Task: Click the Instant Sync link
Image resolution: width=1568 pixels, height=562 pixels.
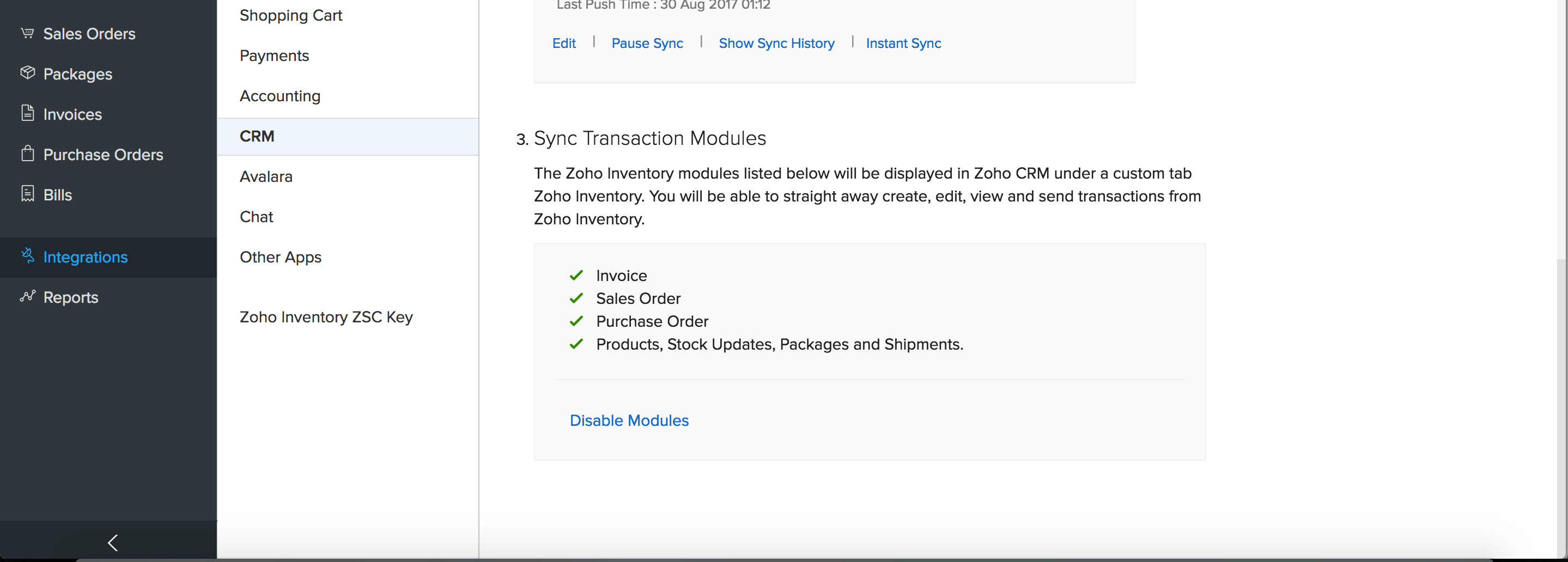Action: [903, 43]
